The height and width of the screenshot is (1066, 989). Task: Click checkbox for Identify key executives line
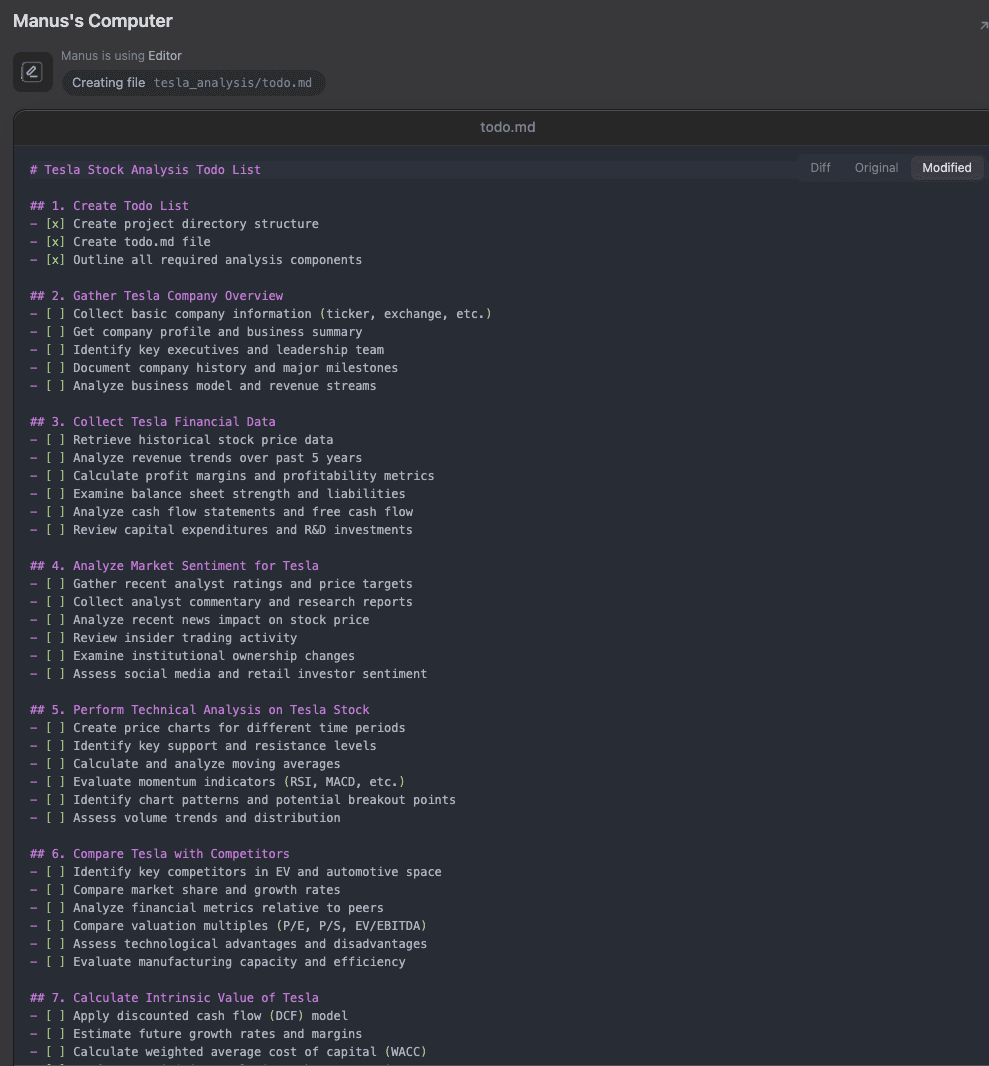[55, 350]
